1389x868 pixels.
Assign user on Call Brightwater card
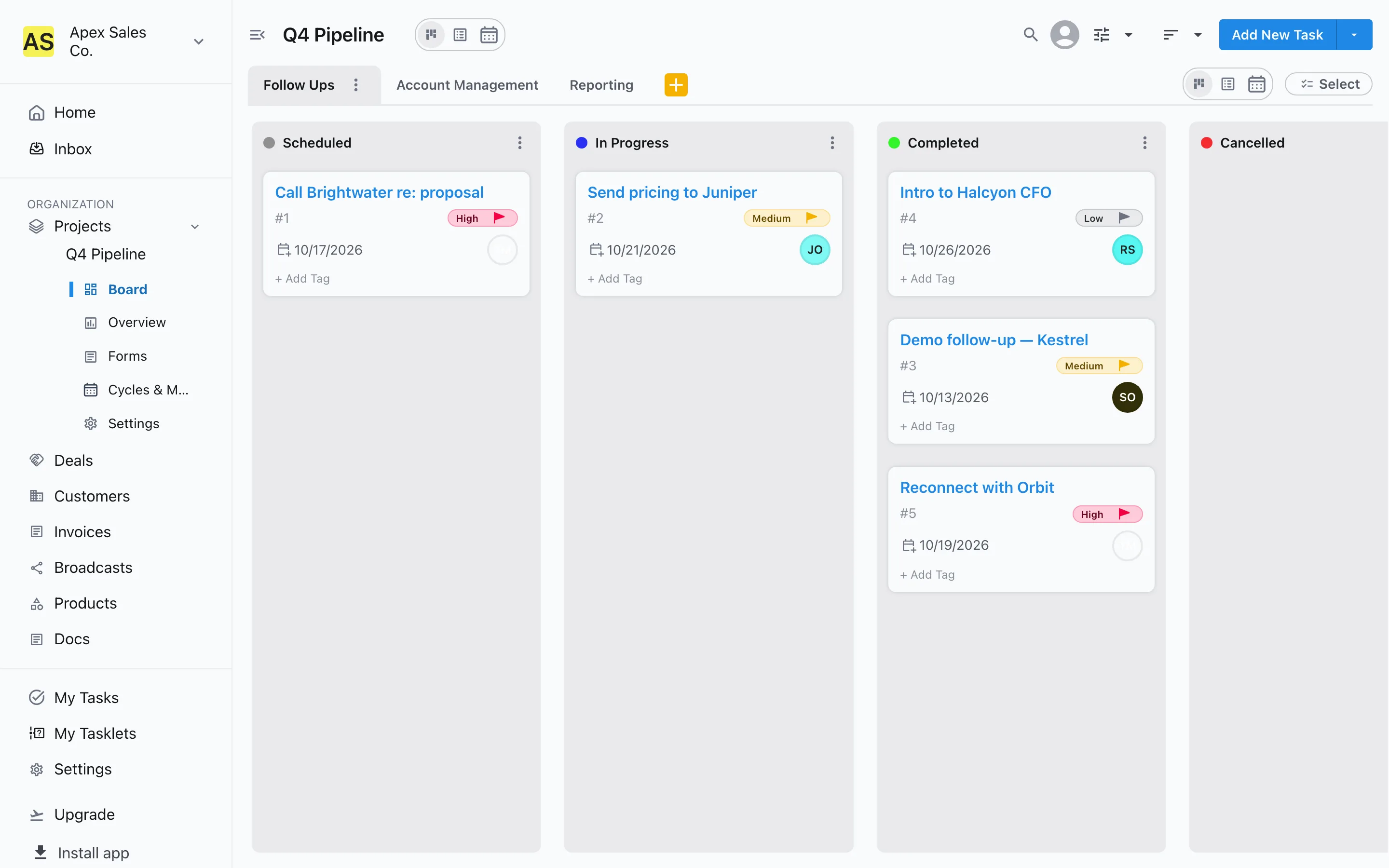coord(502,250)
